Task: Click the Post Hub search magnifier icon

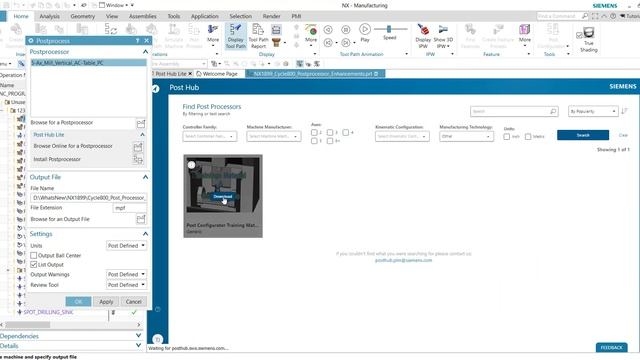Action: click(x=553, y=111)
